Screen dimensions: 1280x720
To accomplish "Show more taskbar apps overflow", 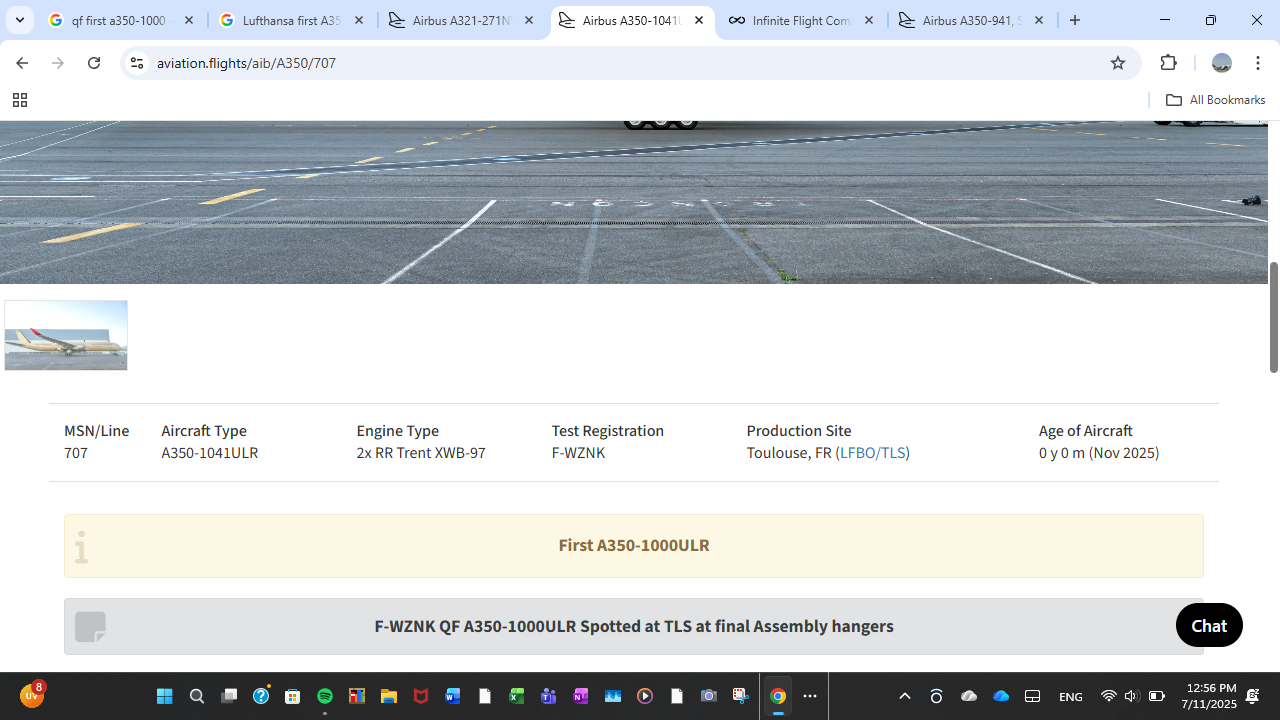I will [x=810, y=696].
